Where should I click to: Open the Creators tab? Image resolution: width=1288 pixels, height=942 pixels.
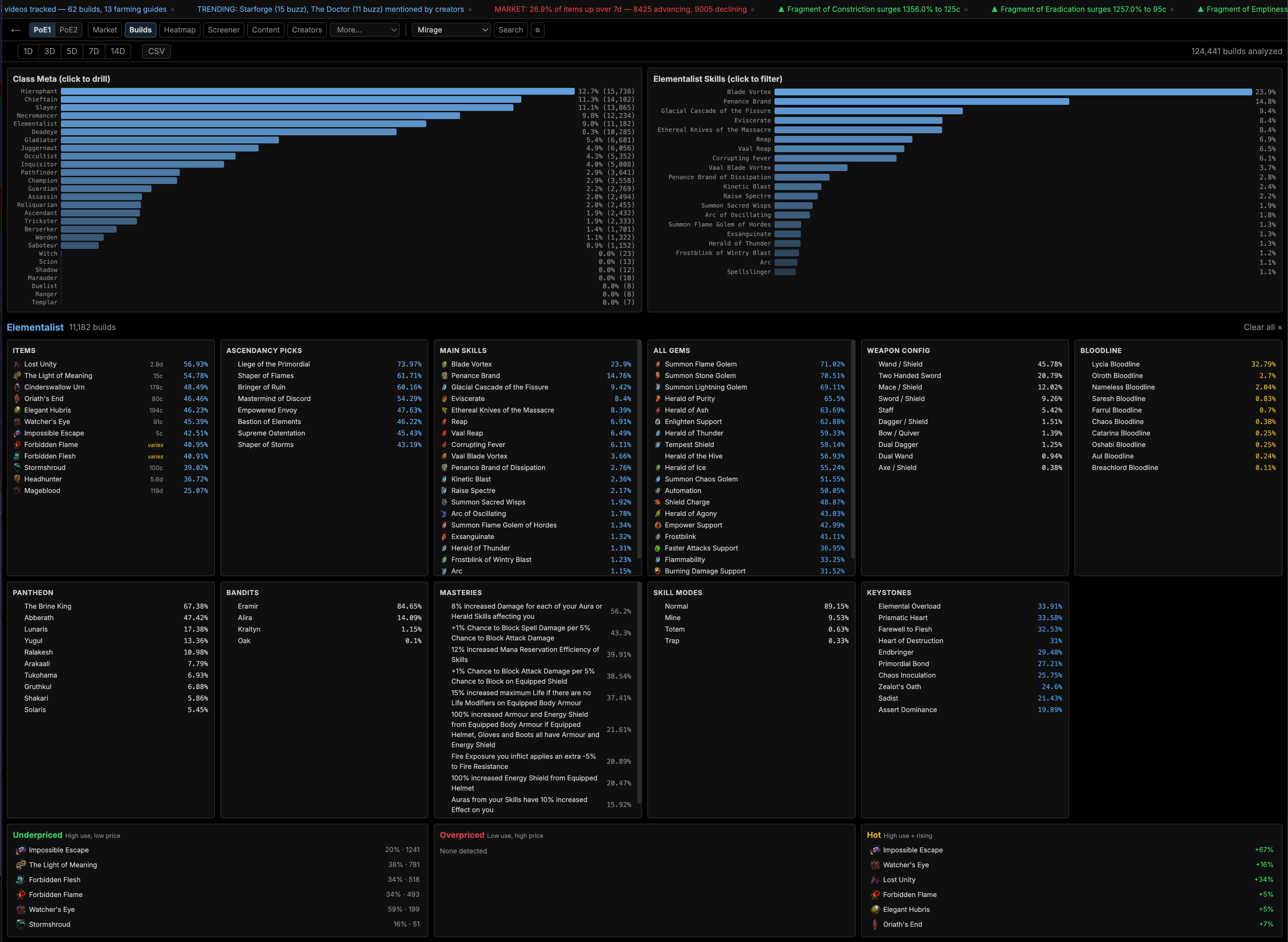(307, 30)
